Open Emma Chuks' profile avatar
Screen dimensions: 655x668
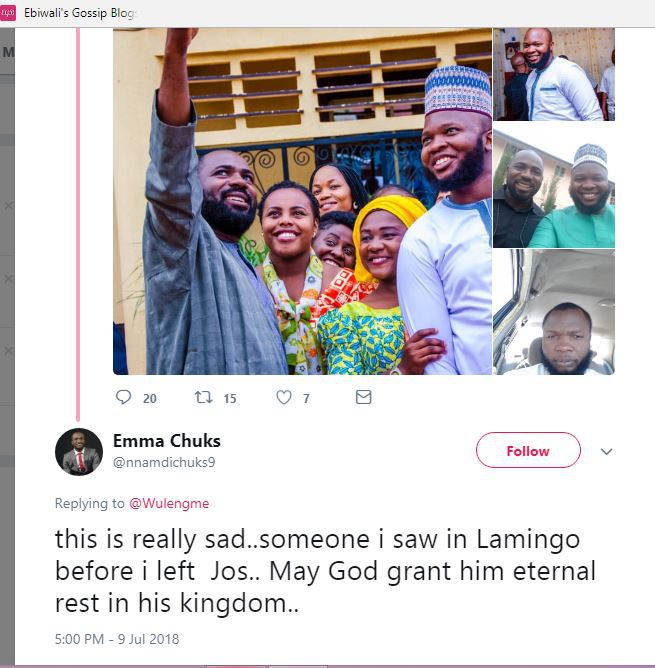79,452
